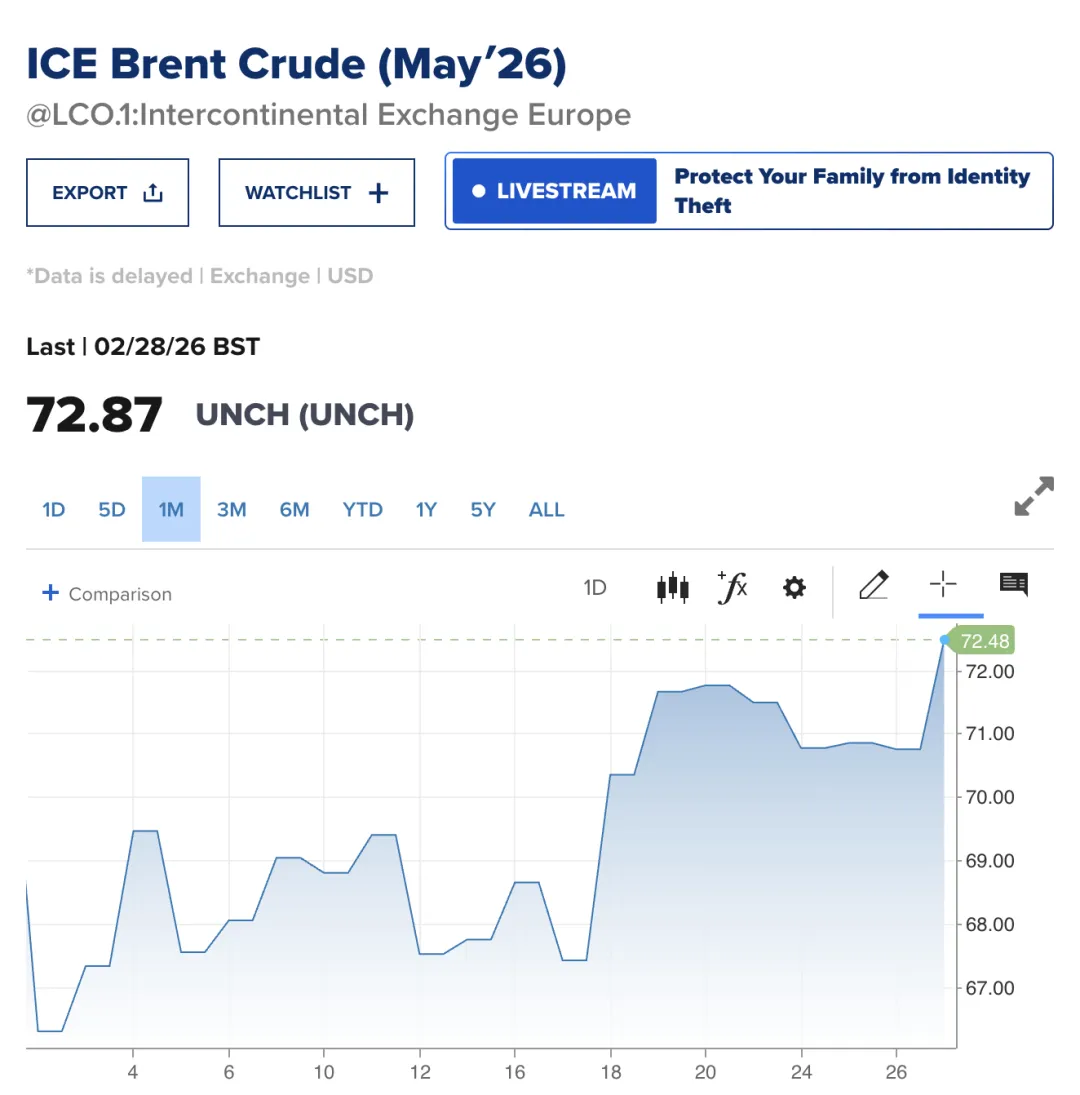Viewport: 1080px width, 1095px height.
Task: Select the 6M time range
Action: (294, 510)
